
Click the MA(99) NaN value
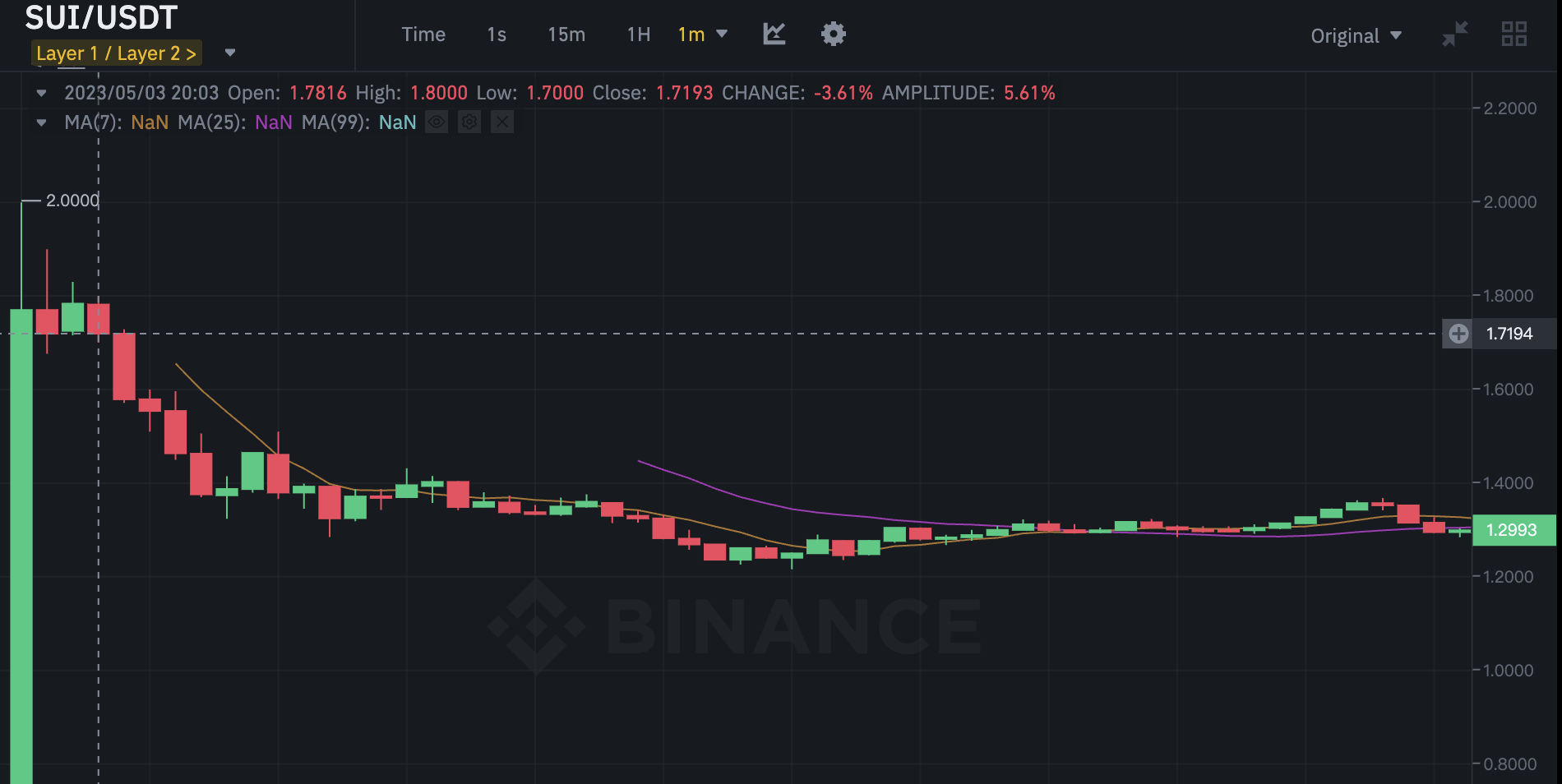397,122
